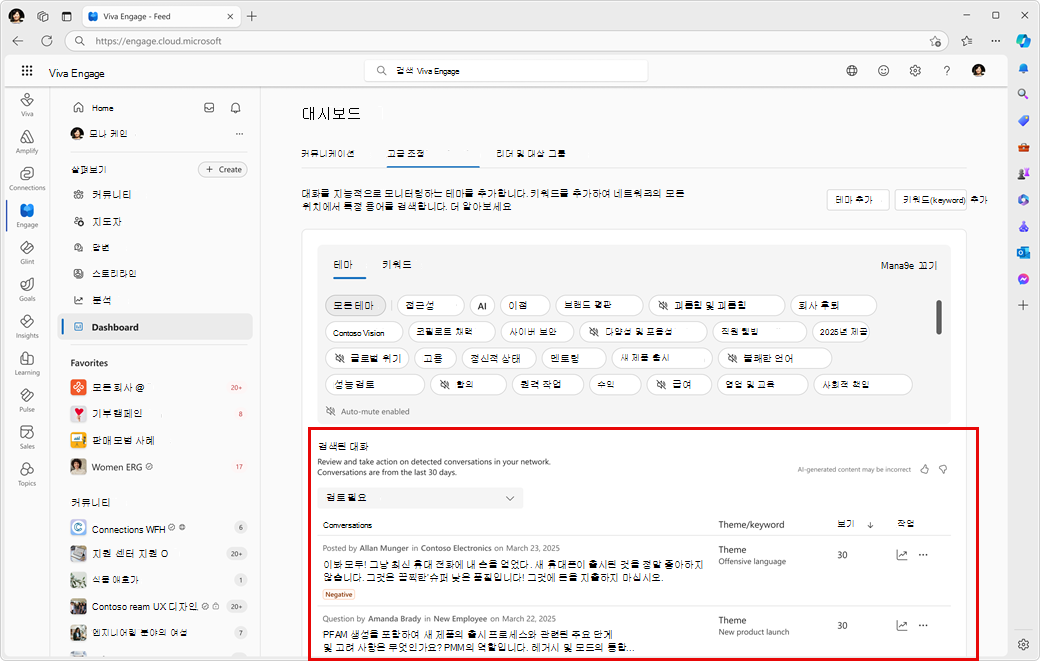1040x661 pixels.
Task: Give thumbs up on AI-generated content
Action: (x=923, y=468)
